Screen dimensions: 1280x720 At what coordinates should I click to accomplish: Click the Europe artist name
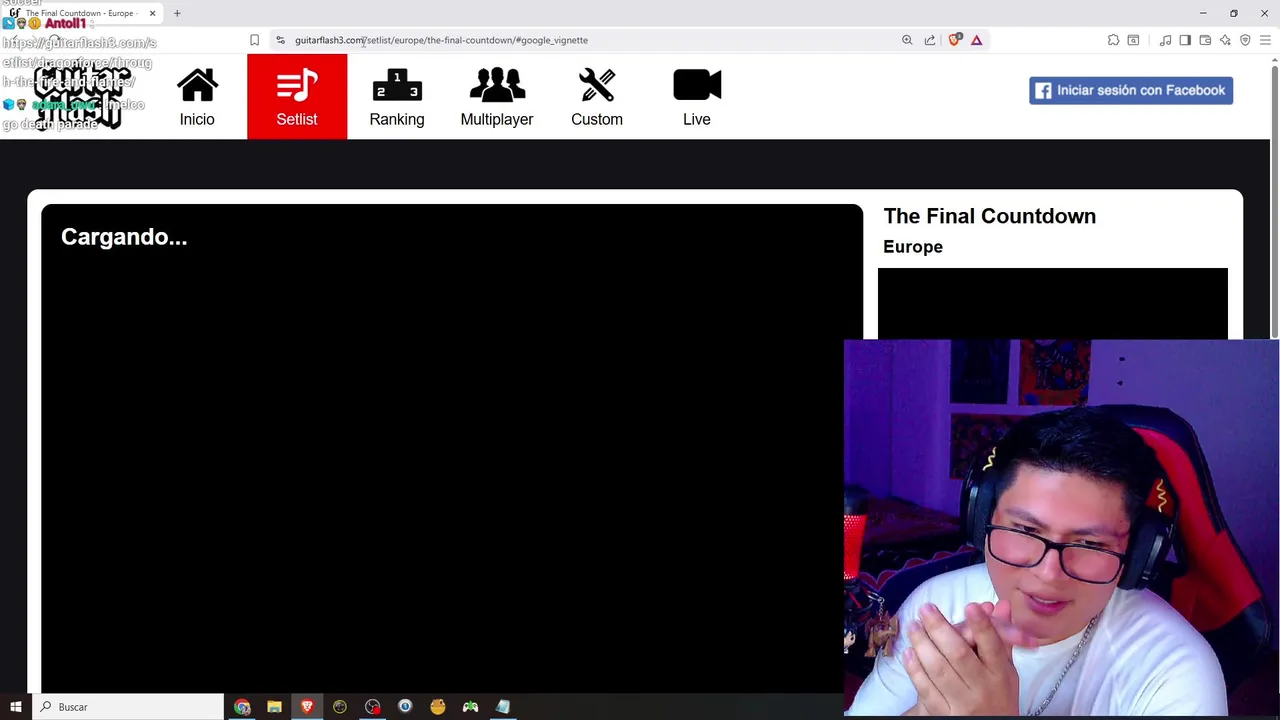coord(913,247)
